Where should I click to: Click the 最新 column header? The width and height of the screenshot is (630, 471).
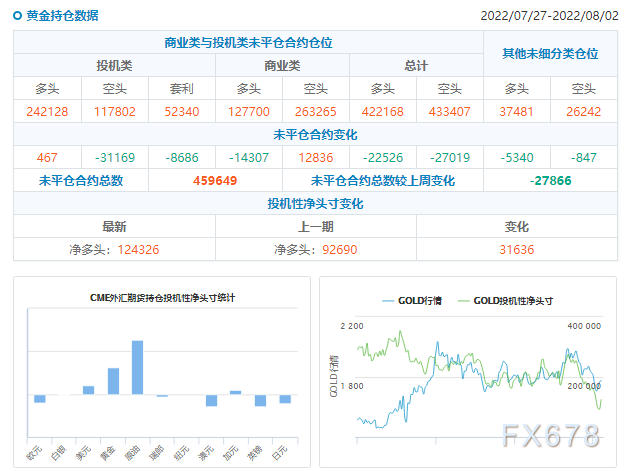[x=115, y=226]
